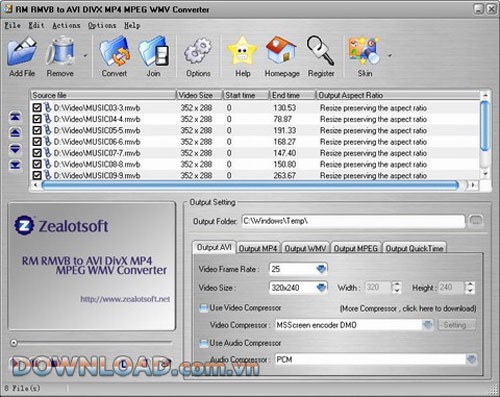Click the Height spinner arrows
The image size is (500, 397).
point(470,287)
